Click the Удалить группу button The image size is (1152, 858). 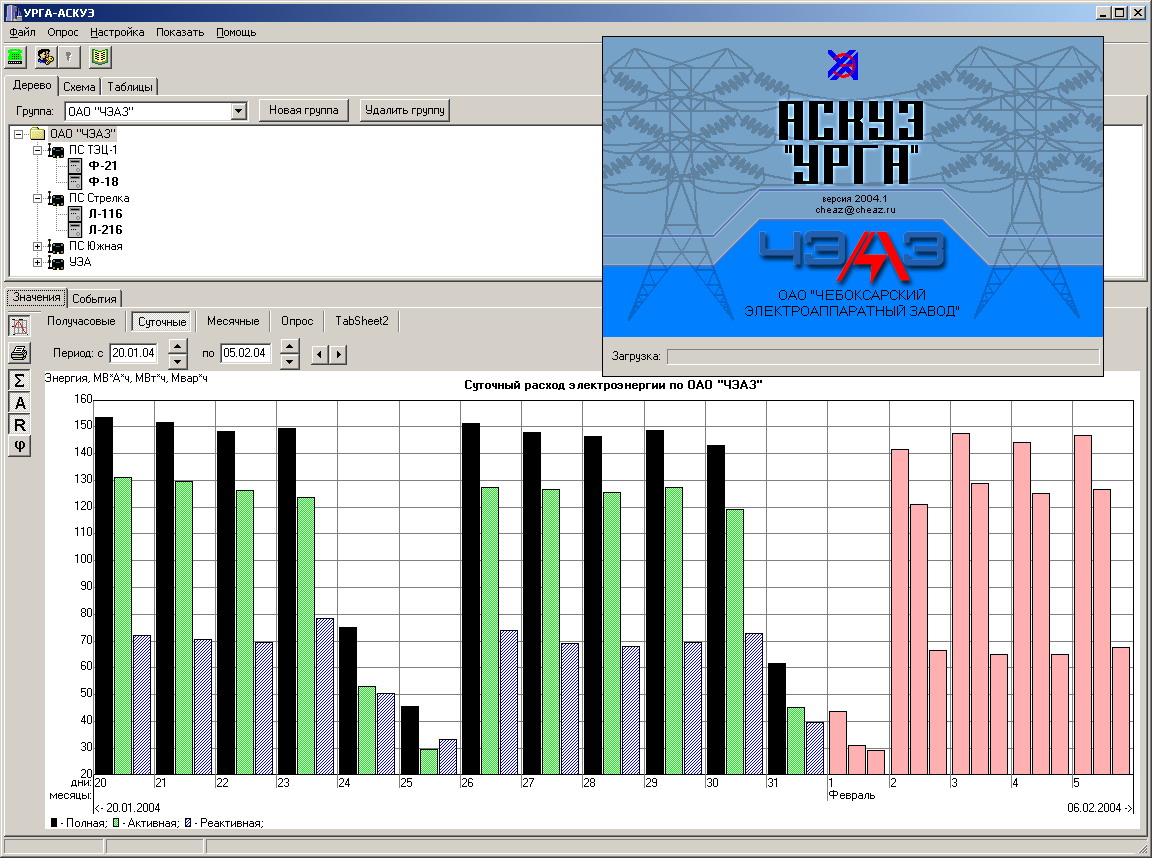(x=405, y=110)
